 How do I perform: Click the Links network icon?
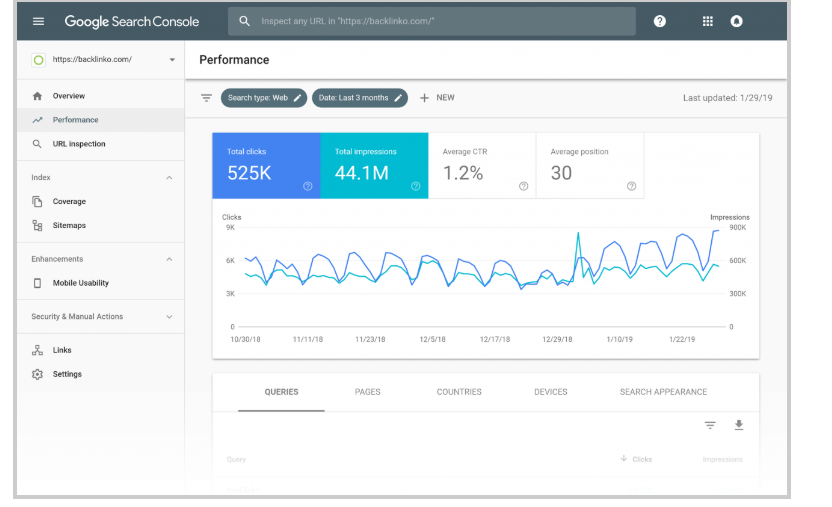[x=37, y=350]
